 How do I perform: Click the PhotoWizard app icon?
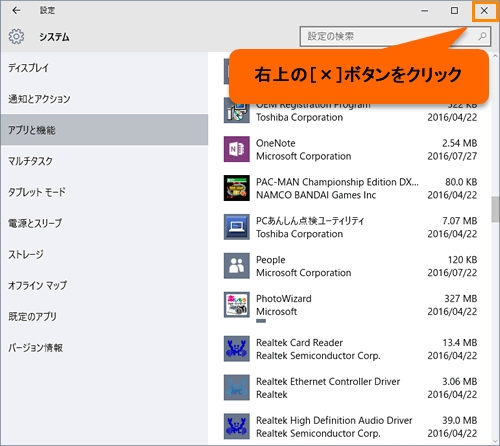[237, 305]
